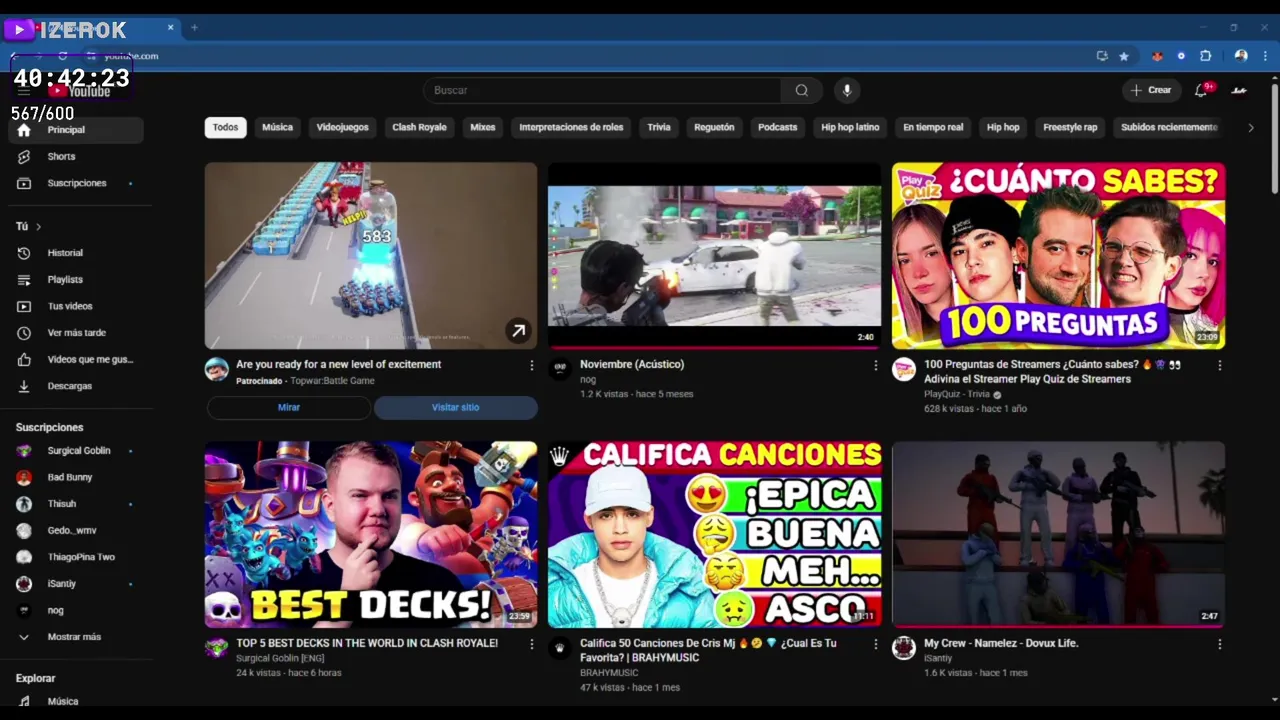The image size is (1280, 720).
Task: Open video title Noviembre (Acústico)
Action: coord(632,365)
